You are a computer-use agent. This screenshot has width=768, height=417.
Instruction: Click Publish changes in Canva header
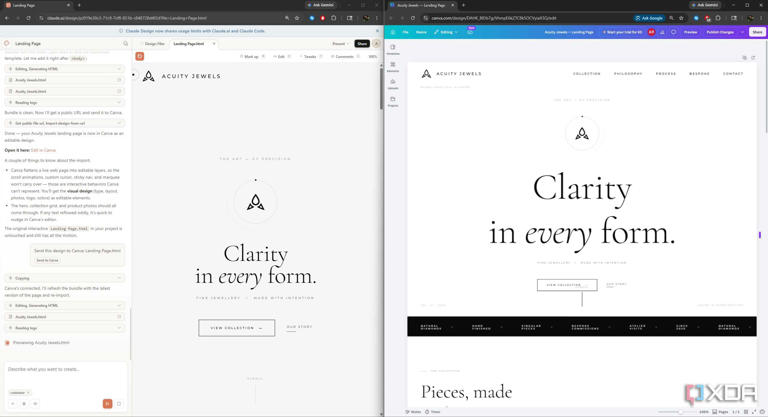coord(720,32)
